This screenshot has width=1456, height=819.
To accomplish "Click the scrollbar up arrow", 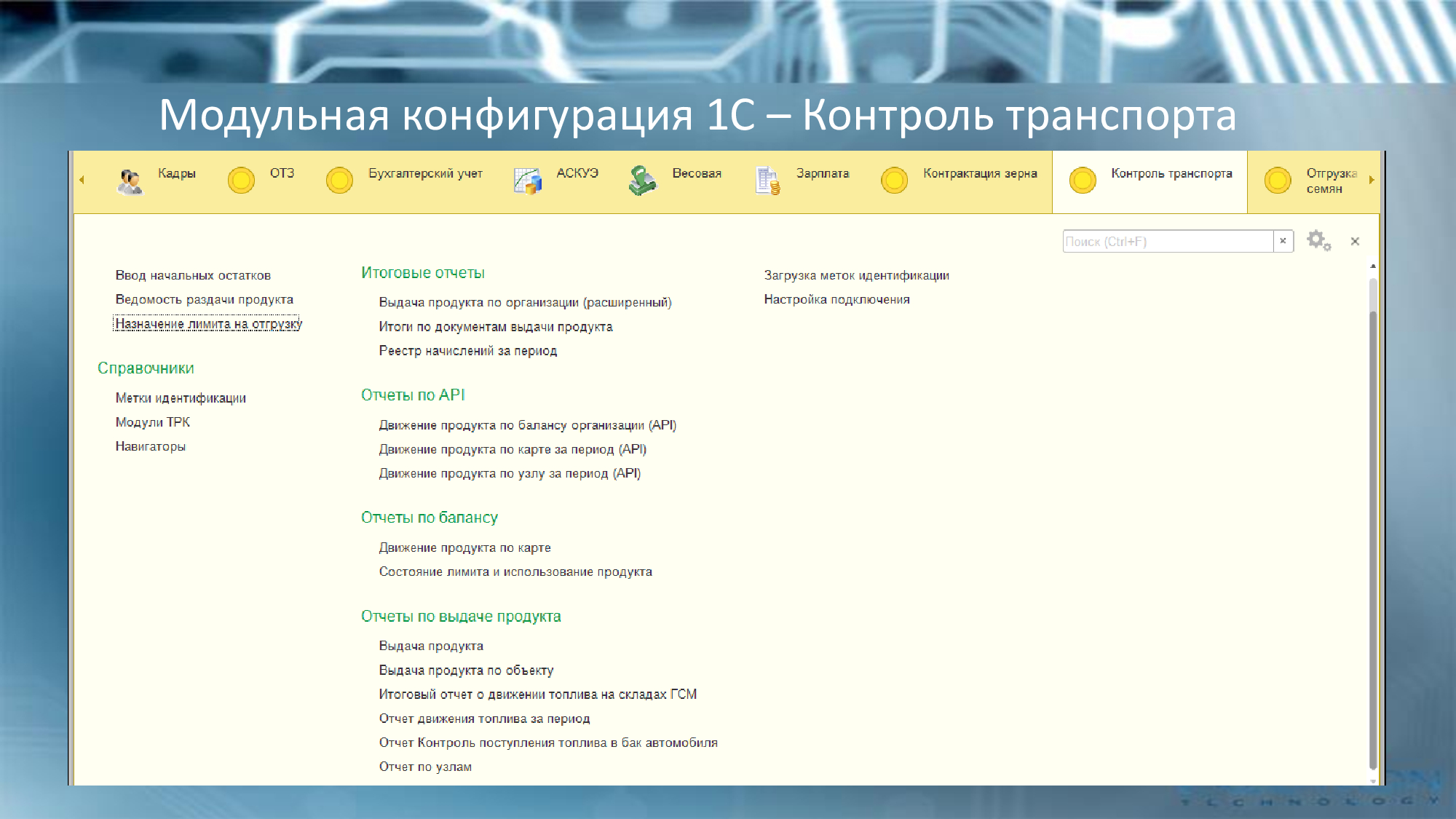I will pyautogui.click(x=1373, y=266).
